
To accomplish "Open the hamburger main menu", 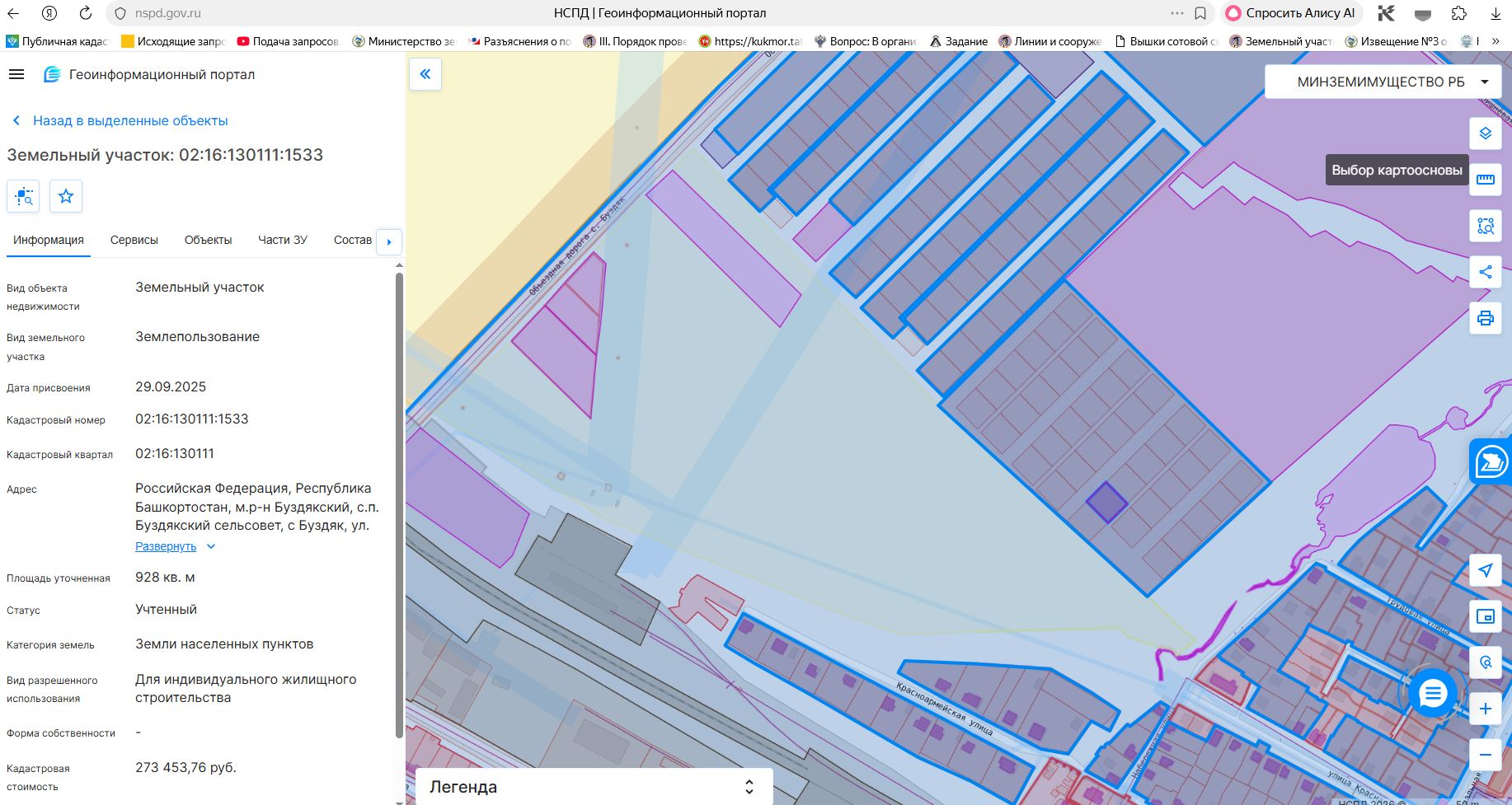I will [x=16, y=74].
